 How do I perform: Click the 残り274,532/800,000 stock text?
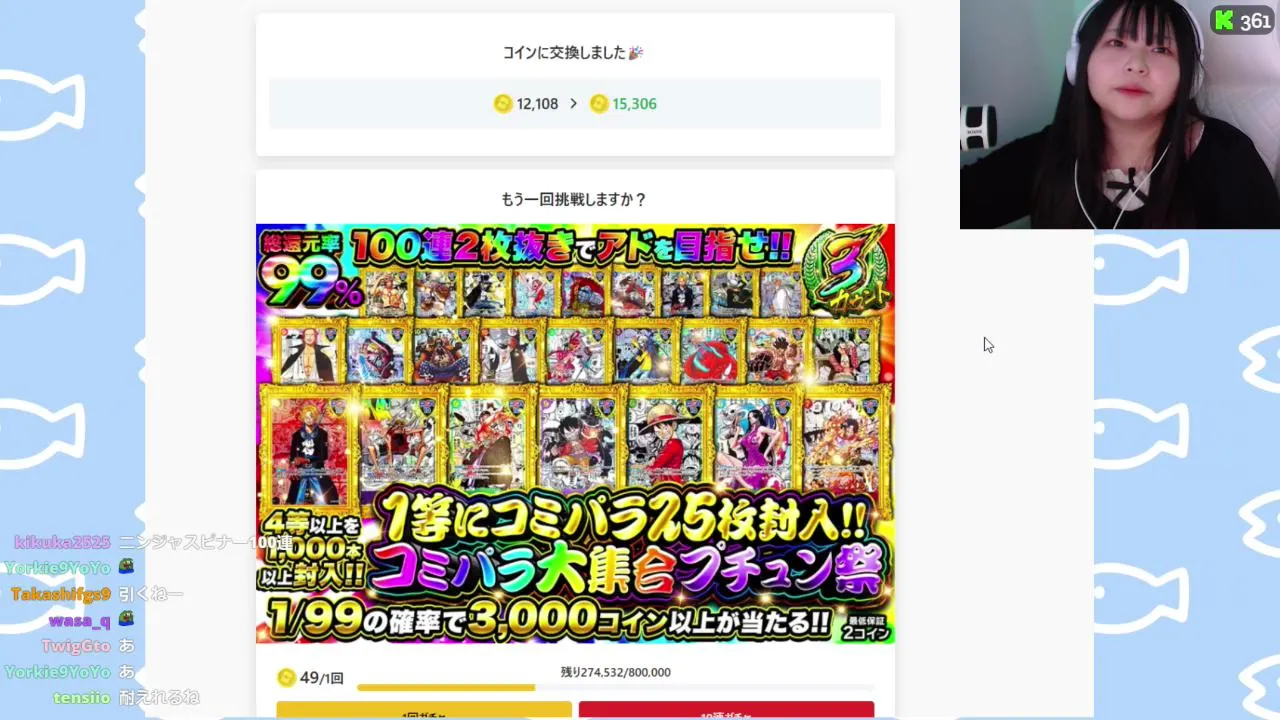click(616, 672)
